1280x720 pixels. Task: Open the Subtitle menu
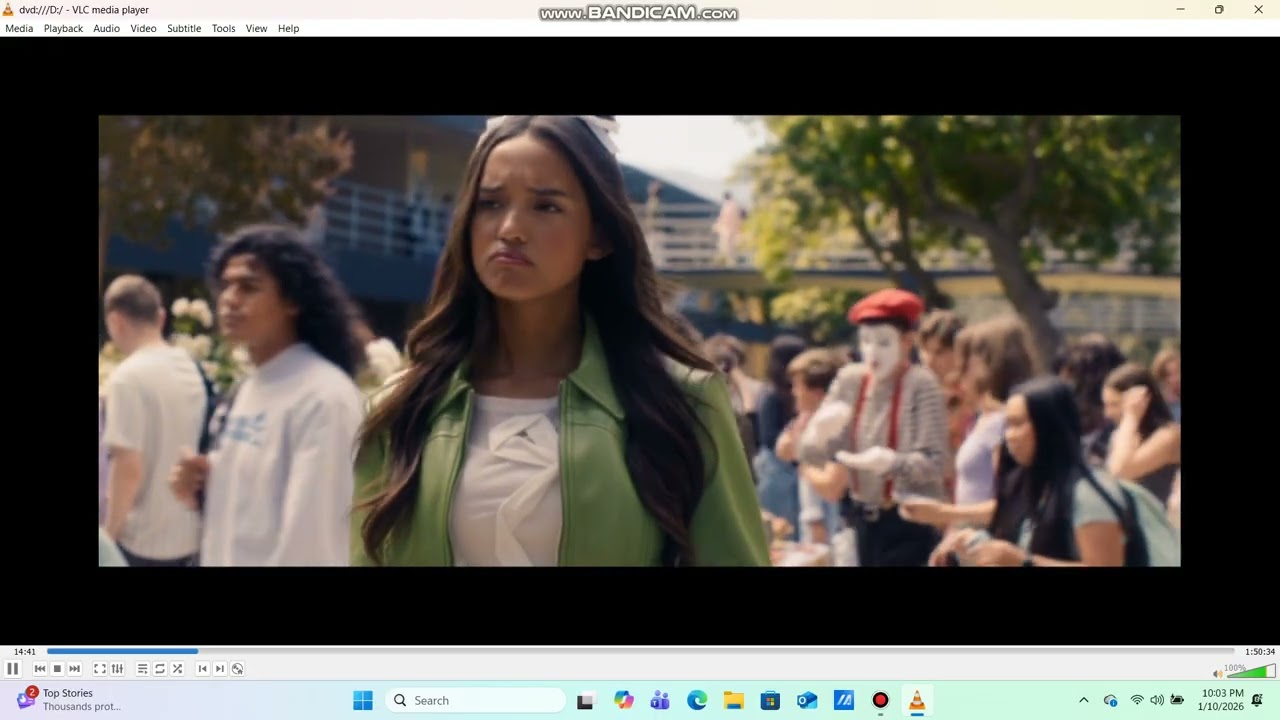coord(184,28)
